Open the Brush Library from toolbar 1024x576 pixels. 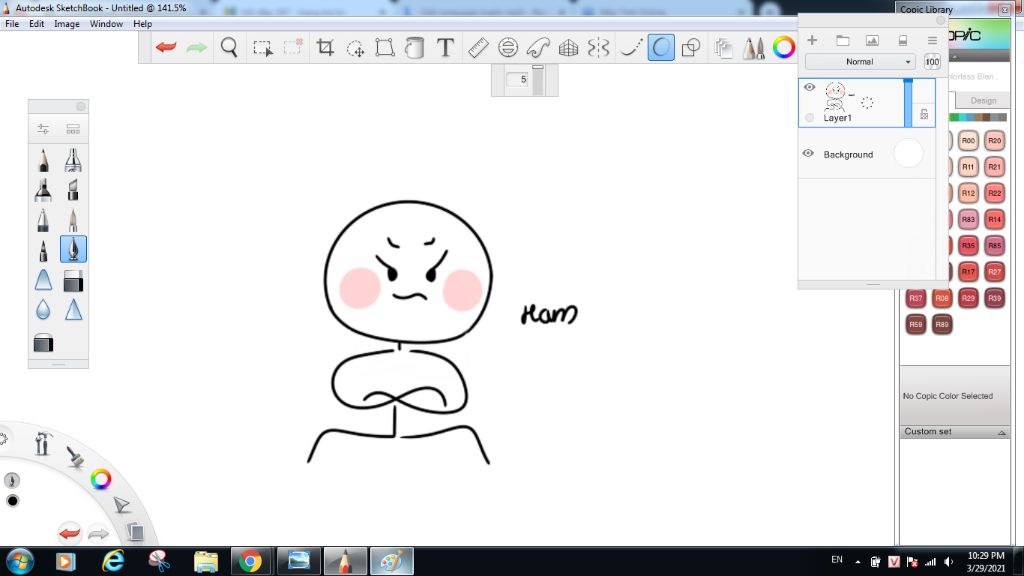pyautogui.click(x=754, y=48)
